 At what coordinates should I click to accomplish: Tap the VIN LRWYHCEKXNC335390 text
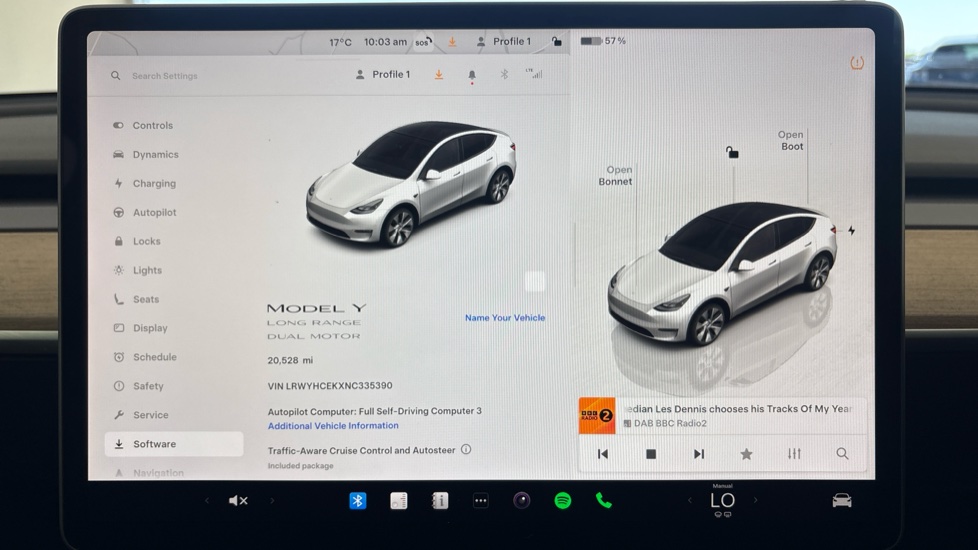pos(330,386)
